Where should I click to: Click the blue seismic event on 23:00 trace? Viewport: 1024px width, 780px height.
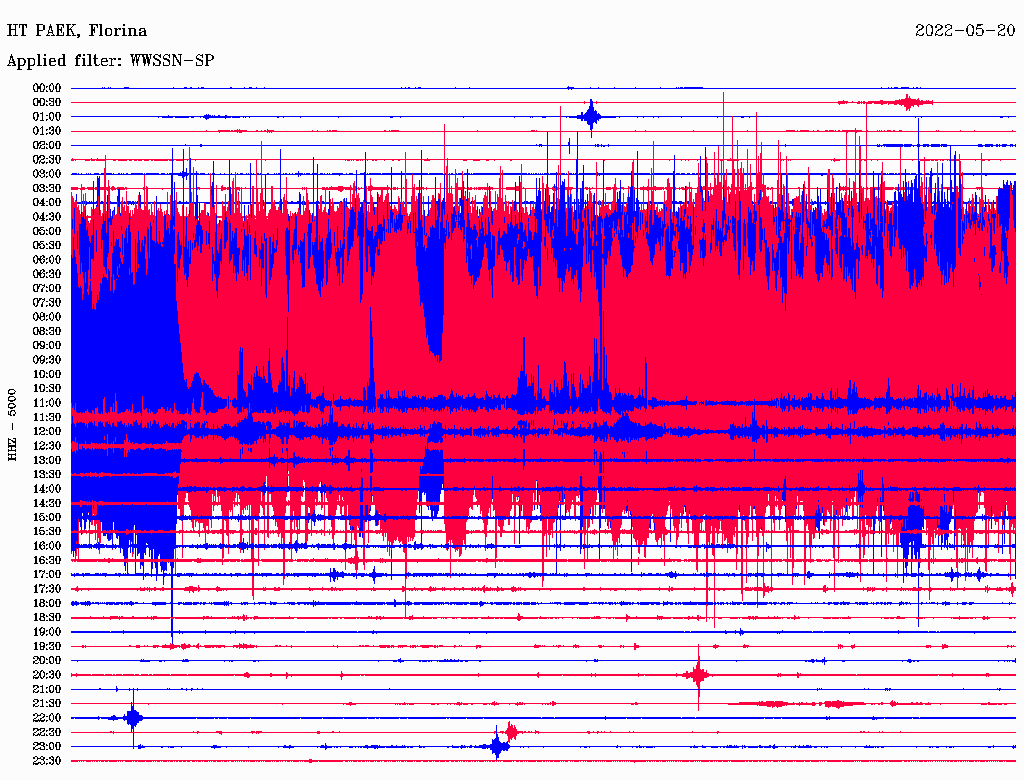499,746
